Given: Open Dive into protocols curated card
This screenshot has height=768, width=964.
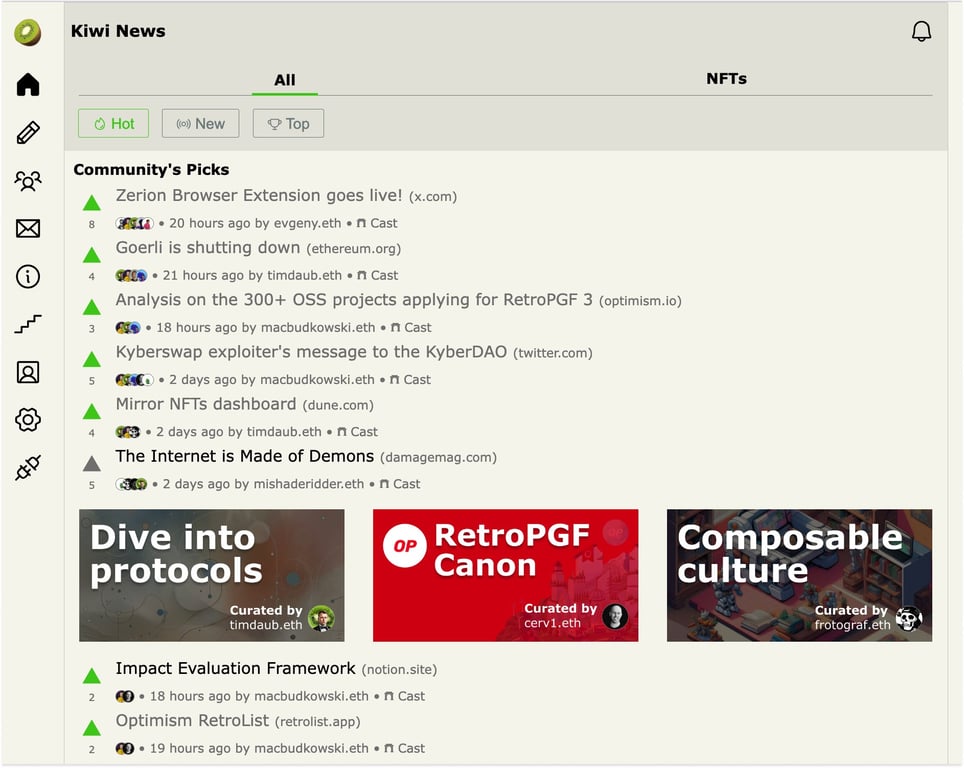Looking at the screenshot, I should (x=211, y=576).
